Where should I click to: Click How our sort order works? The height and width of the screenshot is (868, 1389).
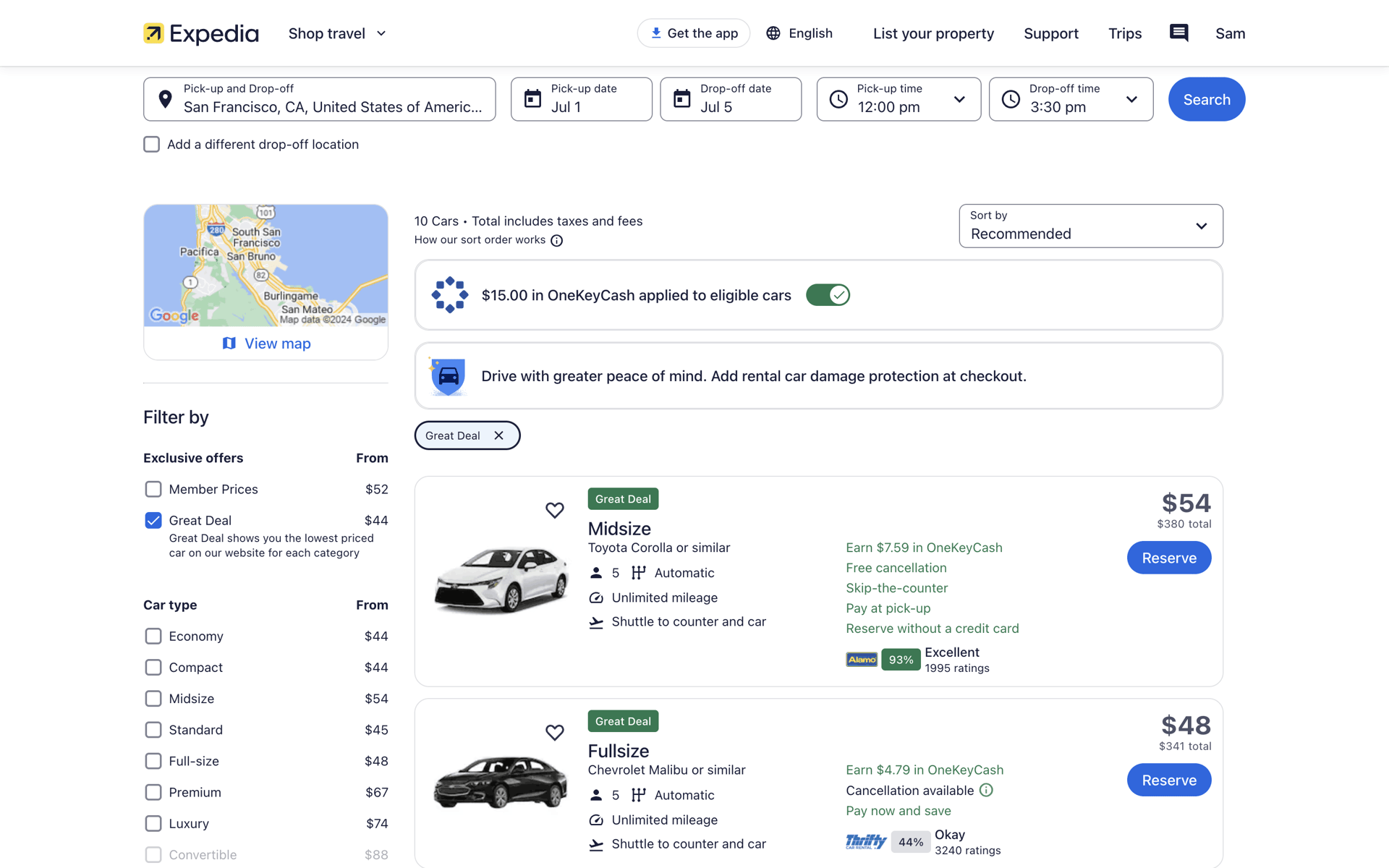coord(480,239)
